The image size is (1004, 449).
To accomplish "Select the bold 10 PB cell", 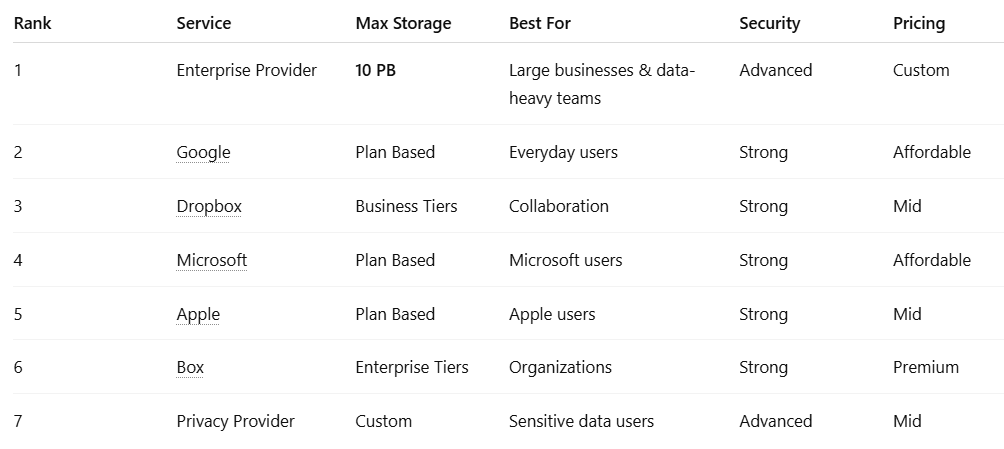I will click(x=375, y=71).
